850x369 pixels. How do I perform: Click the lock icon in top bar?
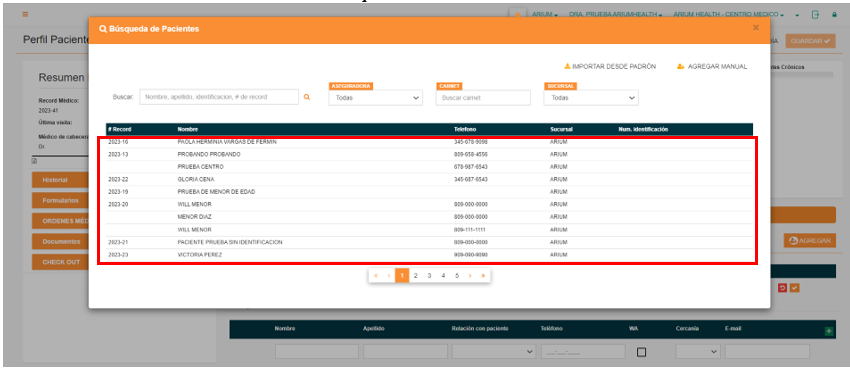pyautogui.click(x=834, y=15)
